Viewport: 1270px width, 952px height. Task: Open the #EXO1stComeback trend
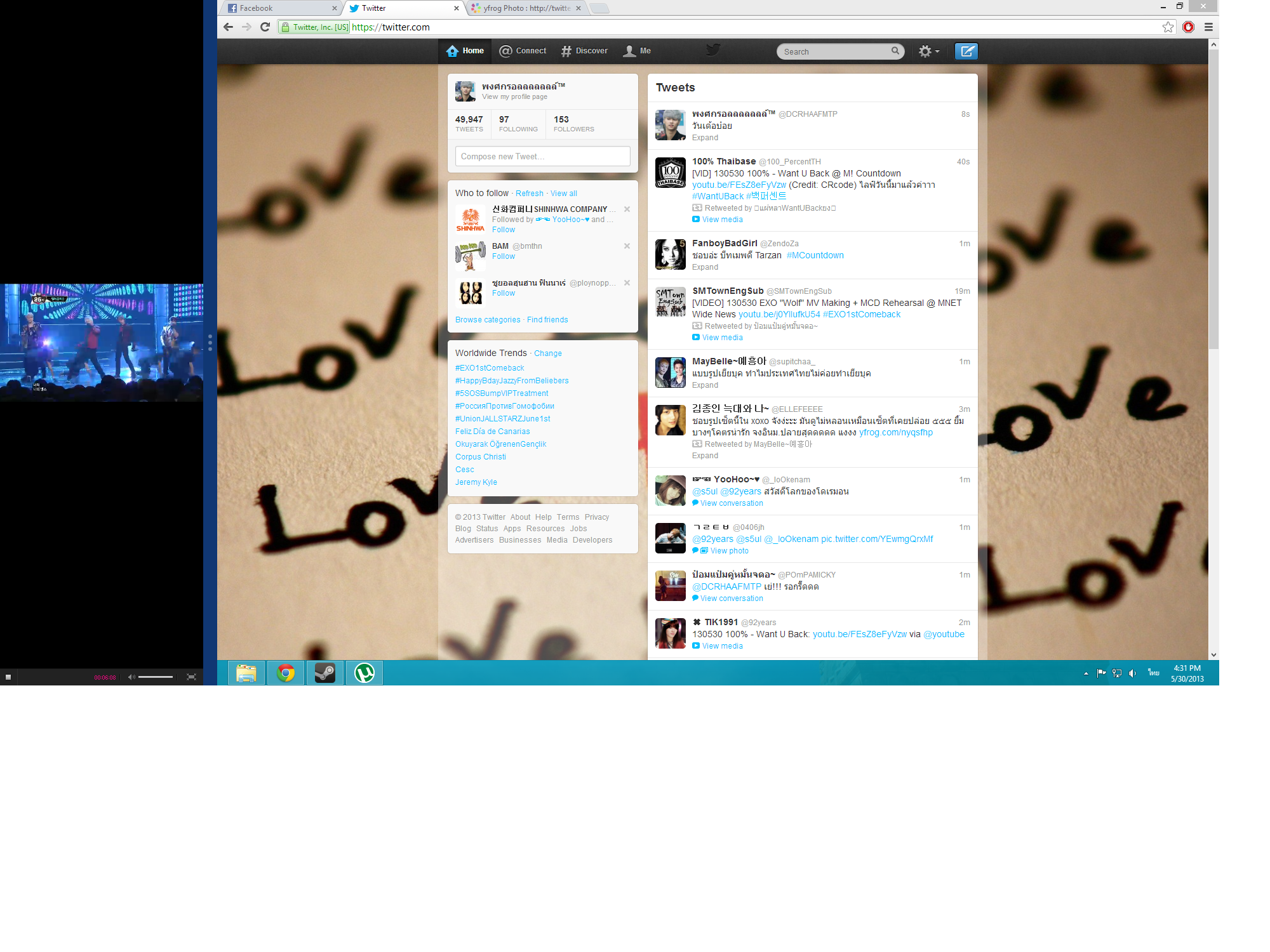point(490,368)
